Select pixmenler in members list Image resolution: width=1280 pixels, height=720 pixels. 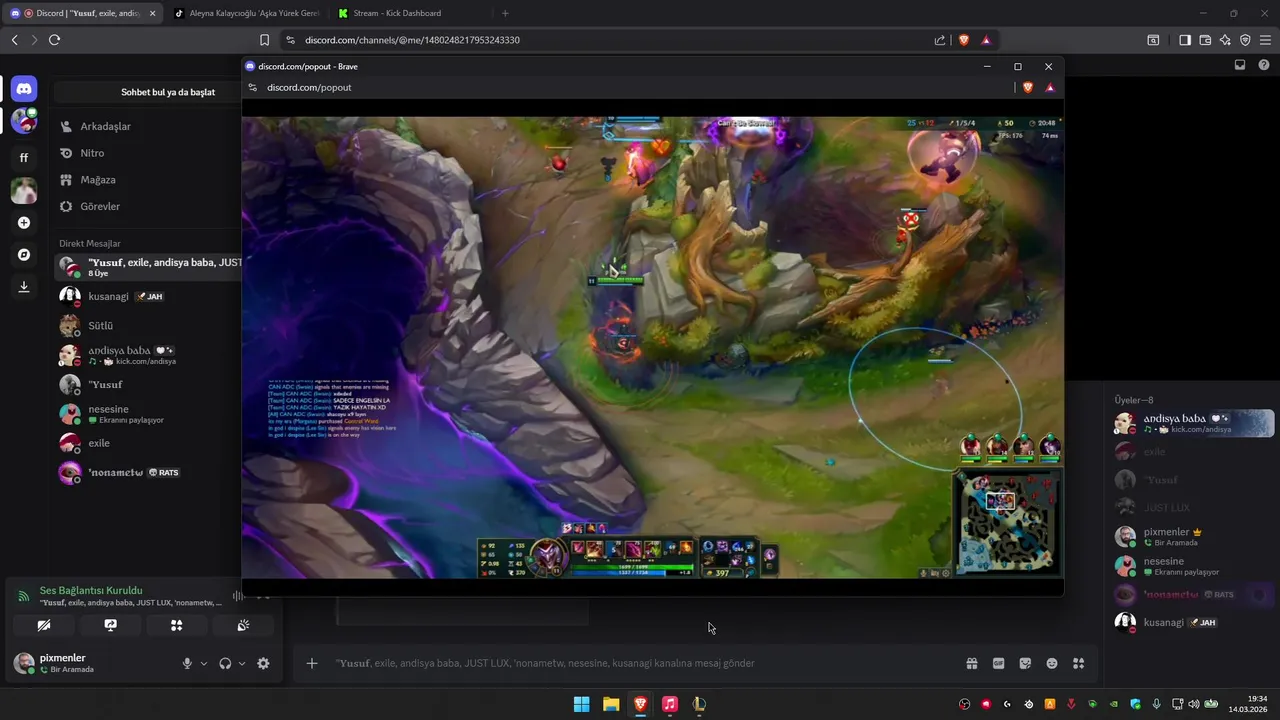(x=1193, y=537)
